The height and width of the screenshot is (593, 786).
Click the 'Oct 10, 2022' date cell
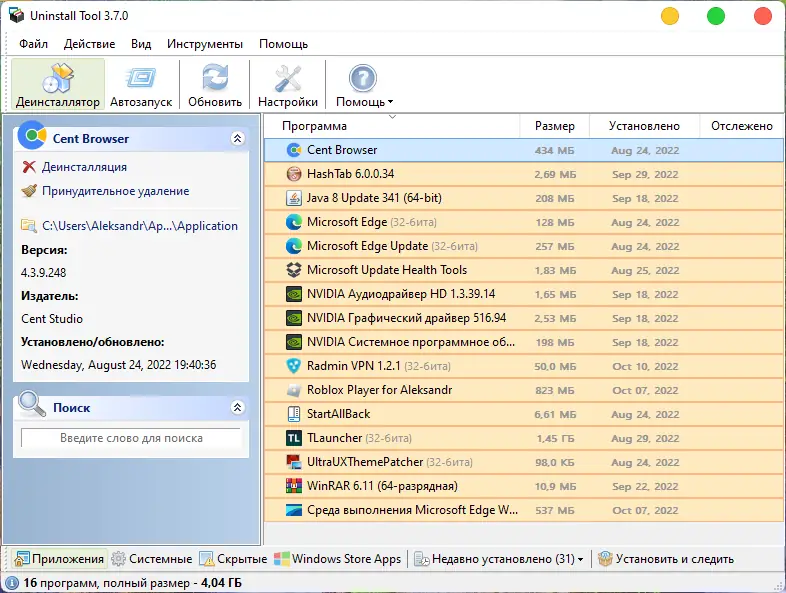[x=645, y=366]
